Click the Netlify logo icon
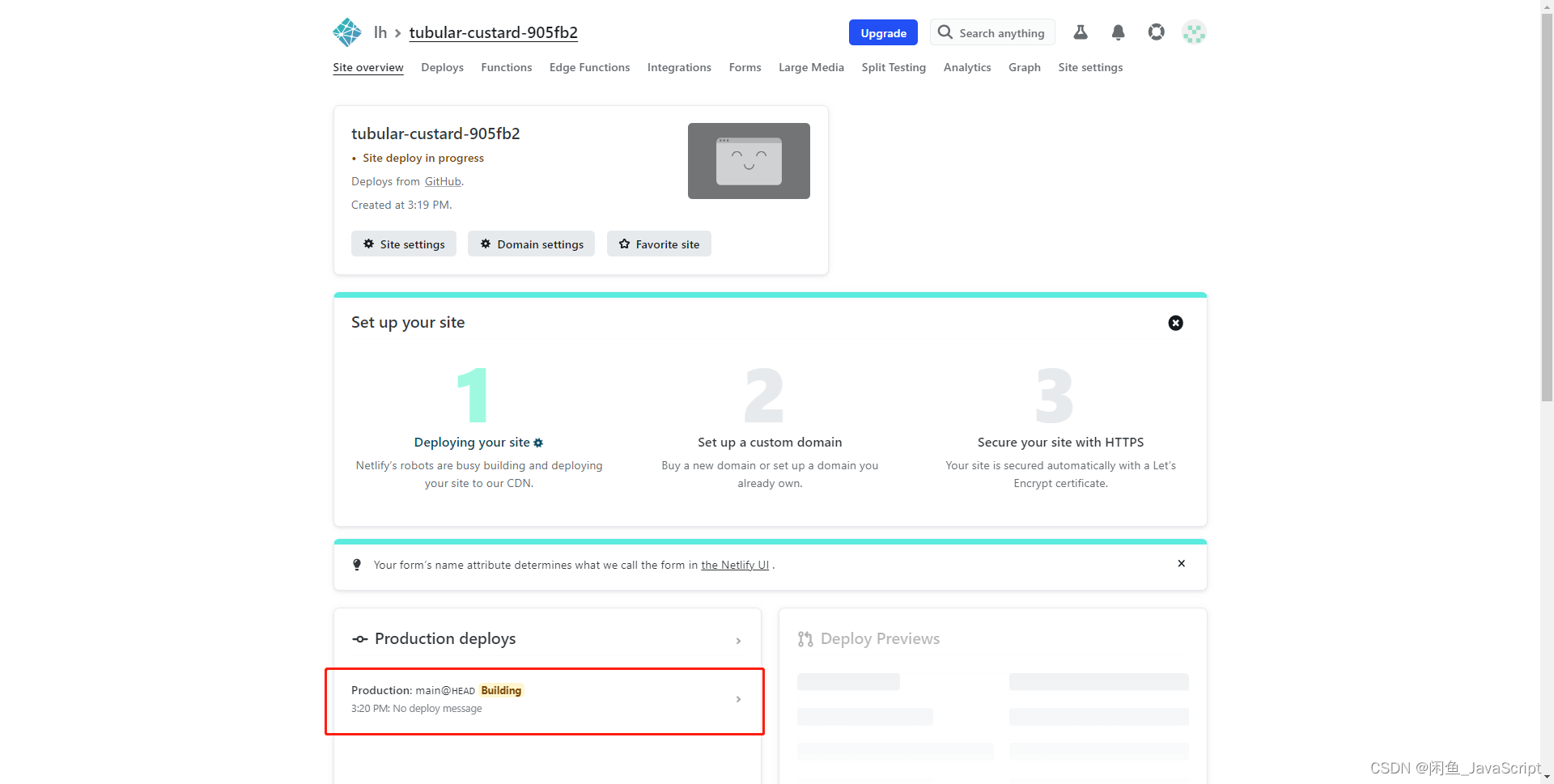 [347, 32]
